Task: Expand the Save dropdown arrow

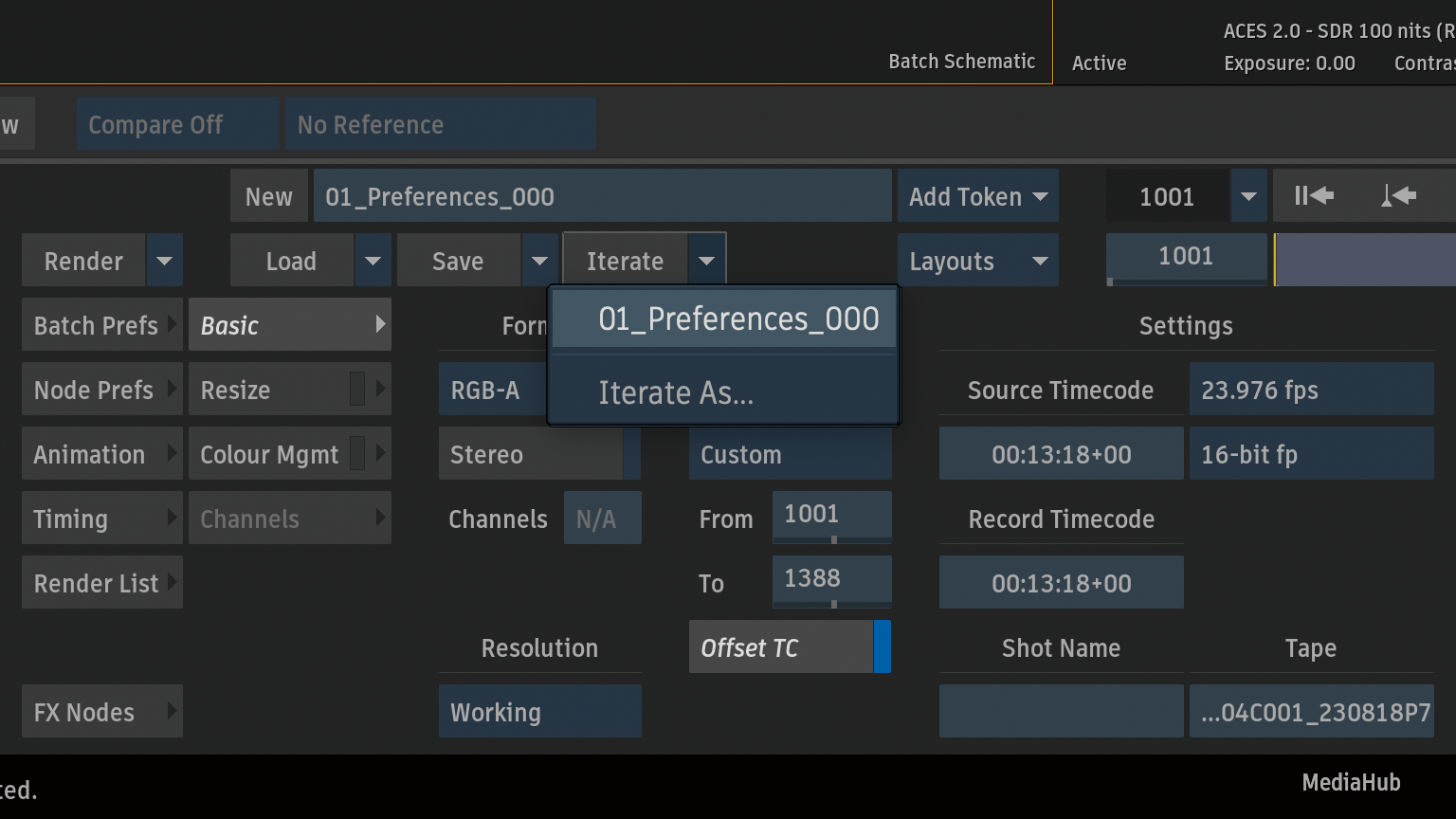Action: [x=539, y=261]
